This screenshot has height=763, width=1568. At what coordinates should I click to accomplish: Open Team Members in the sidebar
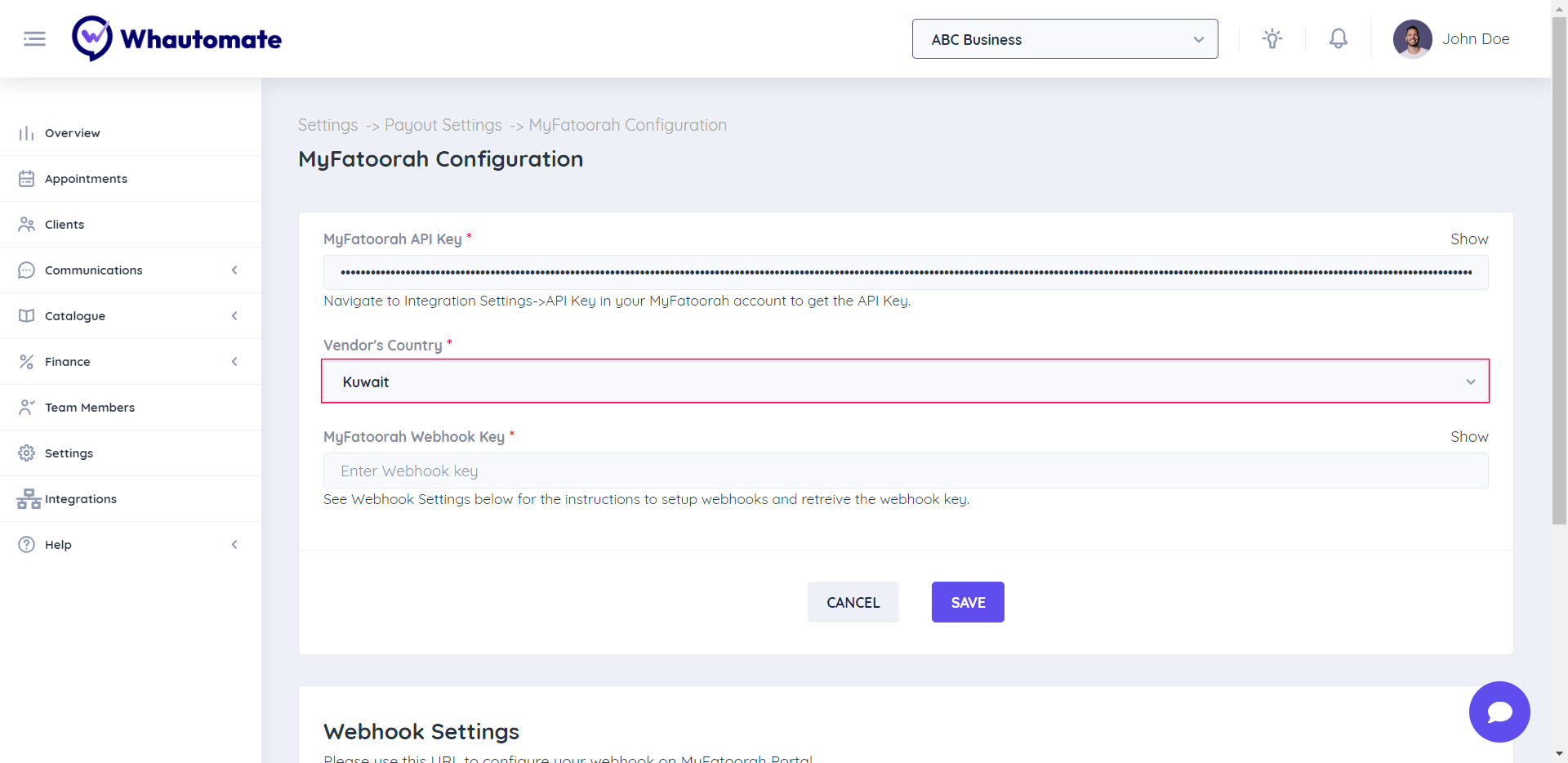click(89, 408)
